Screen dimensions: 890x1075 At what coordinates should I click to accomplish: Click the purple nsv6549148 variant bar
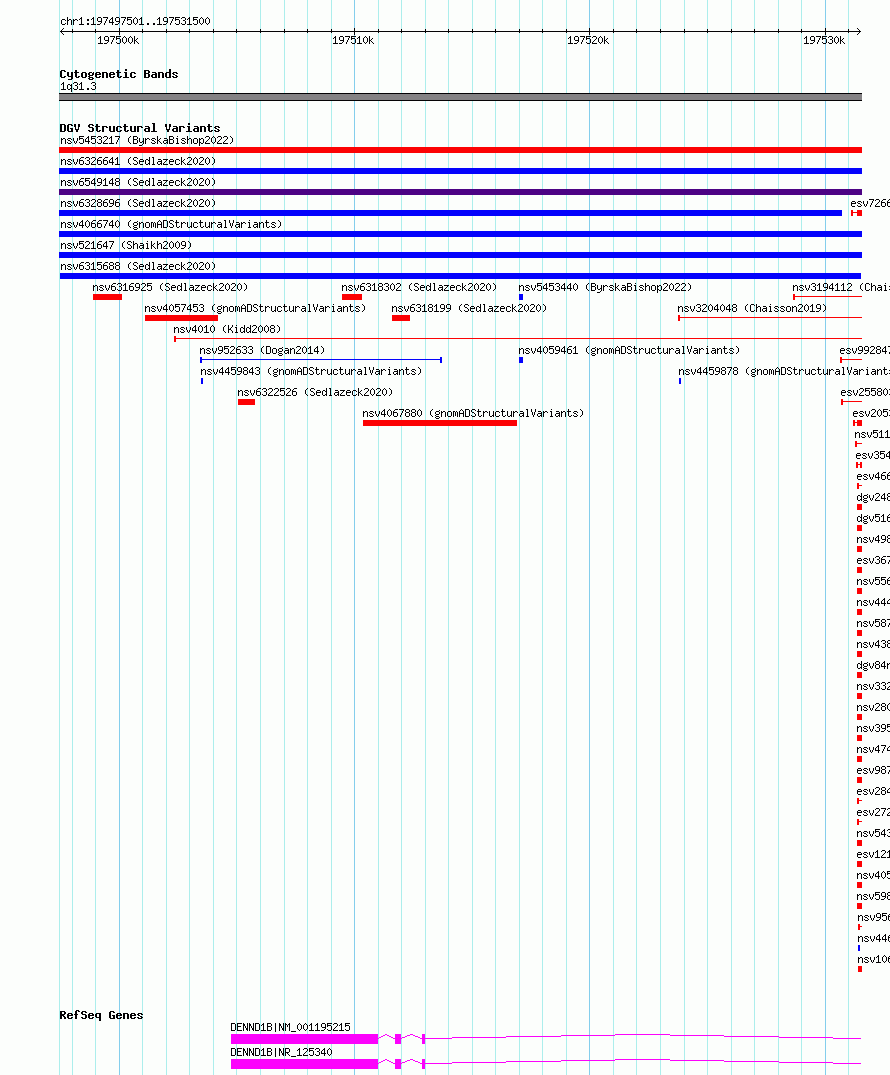pos(460,192)
